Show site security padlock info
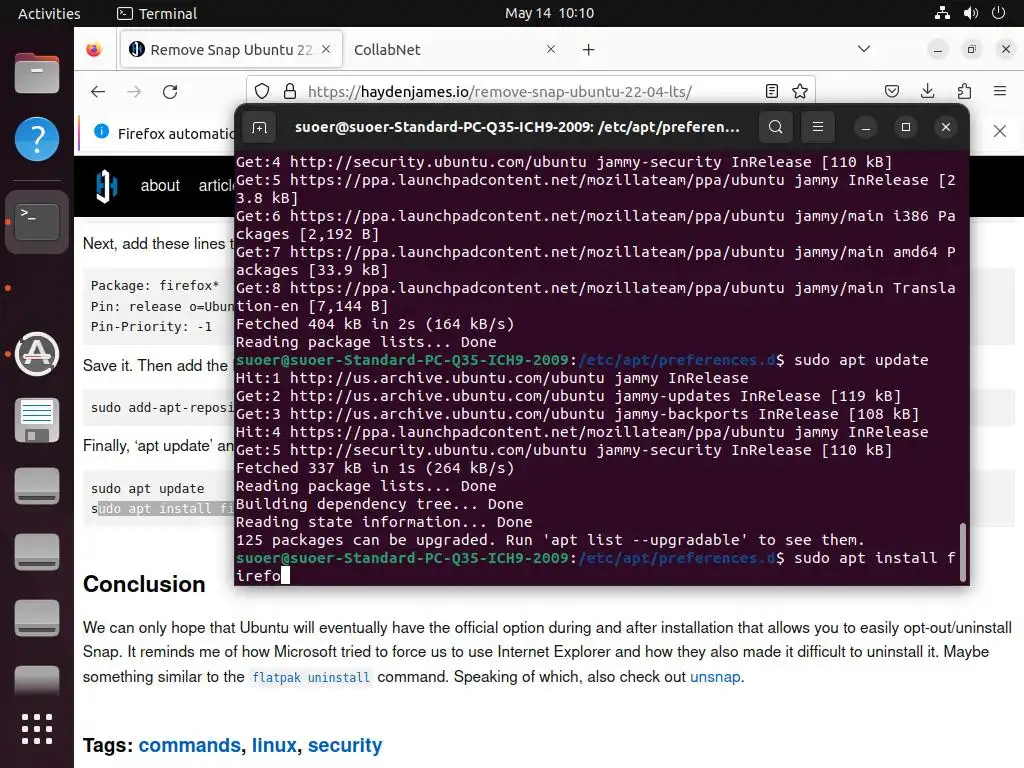This screenshot has height=768, width=1024. (x=290, y=91)
